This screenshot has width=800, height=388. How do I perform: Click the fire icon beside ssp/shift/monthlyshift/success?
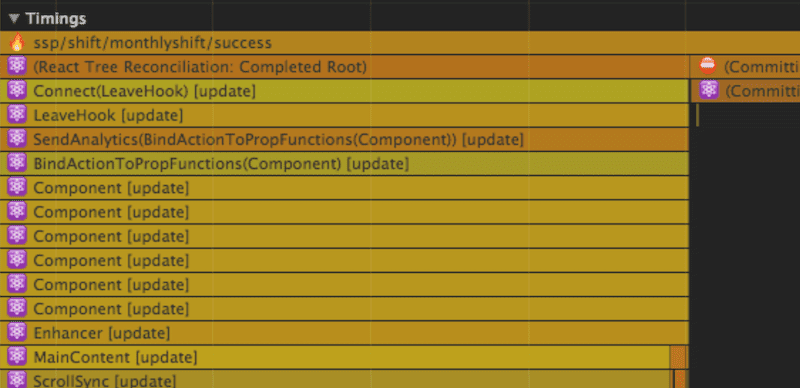coord(17,42)
